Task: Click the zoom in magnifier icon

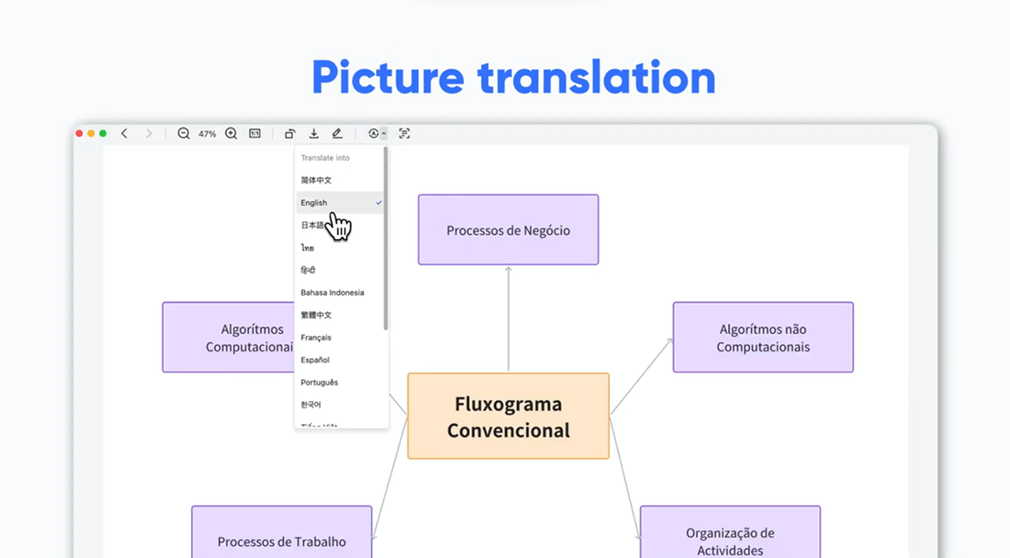Action: pos(231,134)
